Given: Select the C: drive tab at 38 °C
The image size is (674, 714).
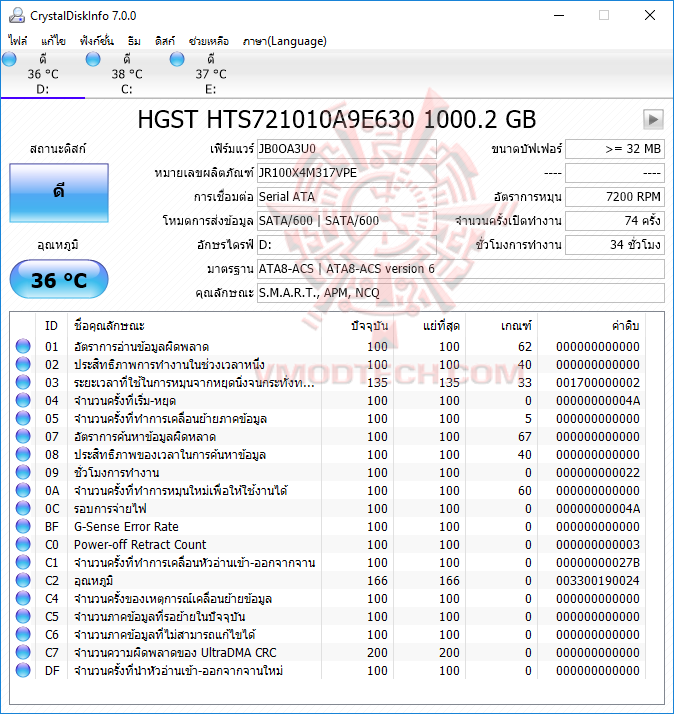Looking at the screenshot, I should pyautogui.click(x=127, y=74).
